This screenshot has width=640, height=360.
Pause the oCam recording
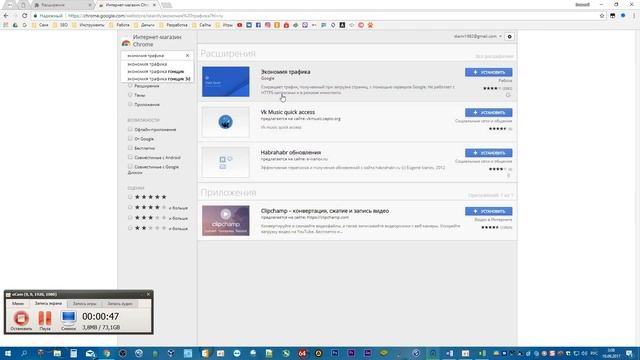[45, 320]
